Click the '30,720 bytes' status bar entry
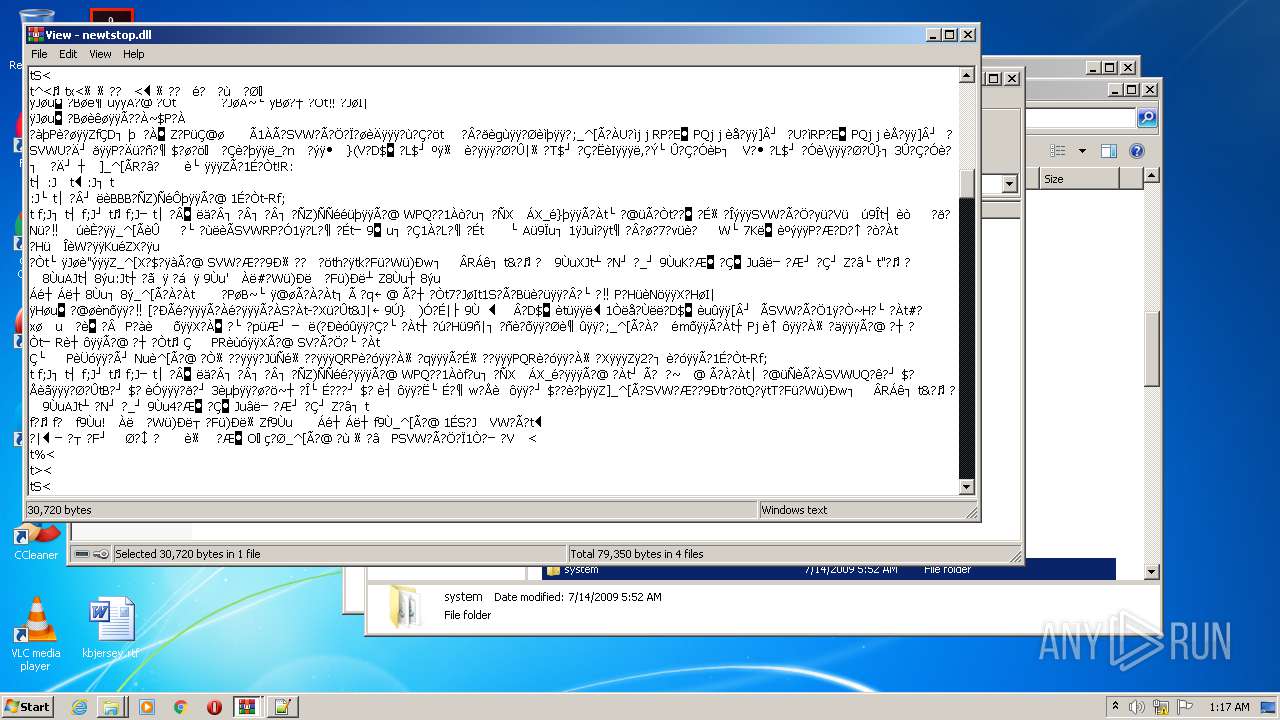 391,510
